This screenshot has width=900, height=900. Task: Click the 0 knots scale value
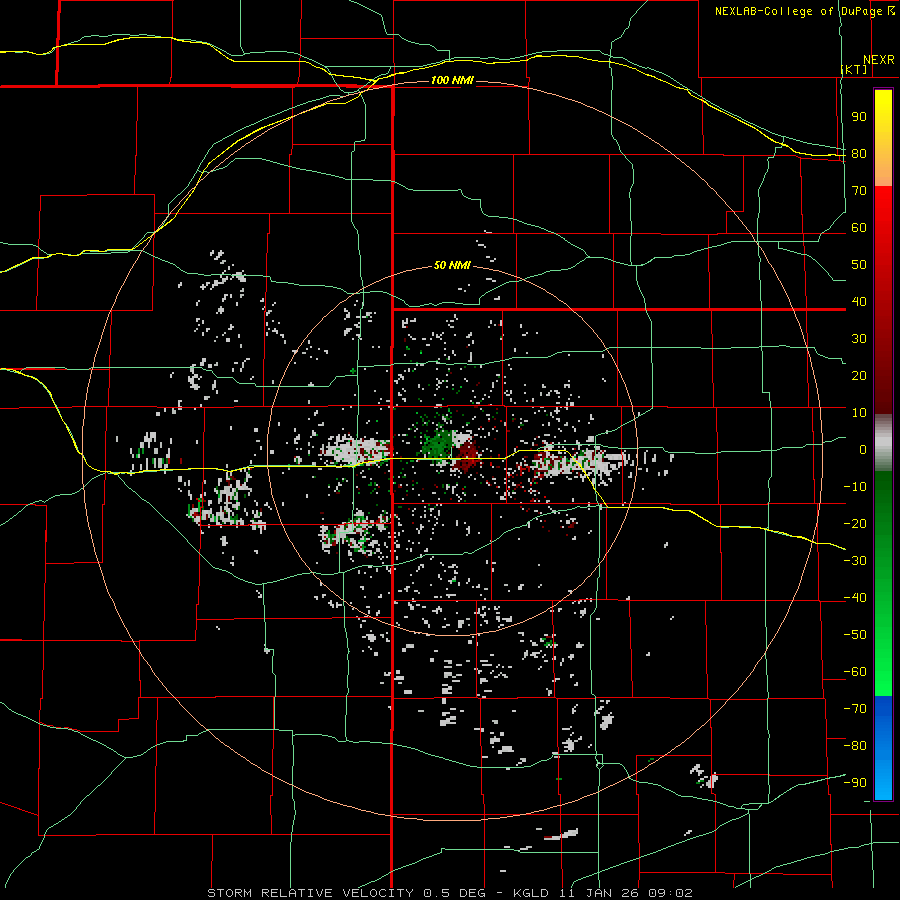pos(863,450)
